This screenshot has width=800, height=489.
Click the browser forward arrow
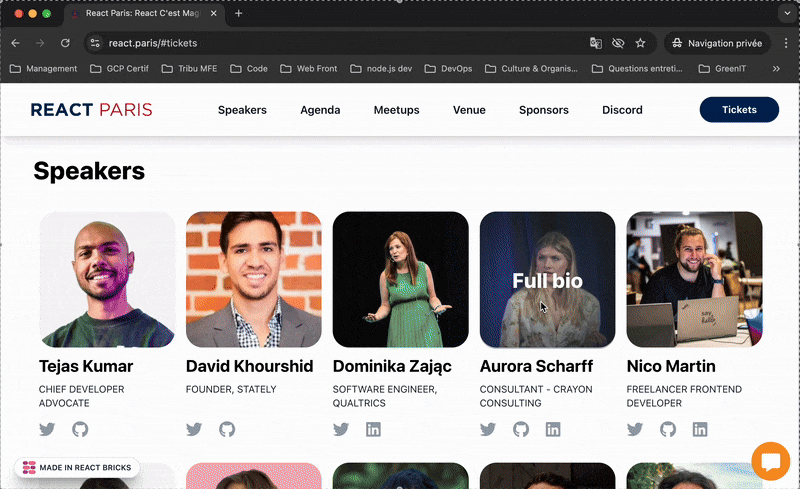pyautogui.click(x=40, y=43)
